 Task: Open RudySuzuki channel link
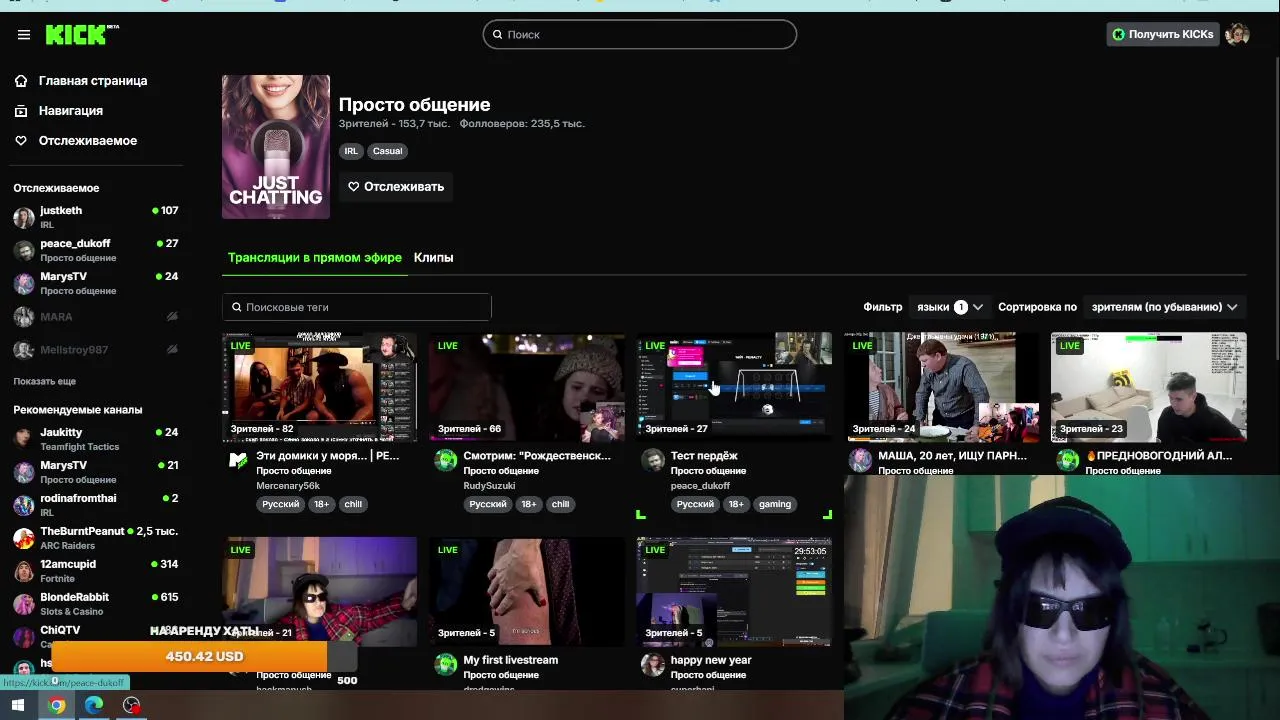489,486
